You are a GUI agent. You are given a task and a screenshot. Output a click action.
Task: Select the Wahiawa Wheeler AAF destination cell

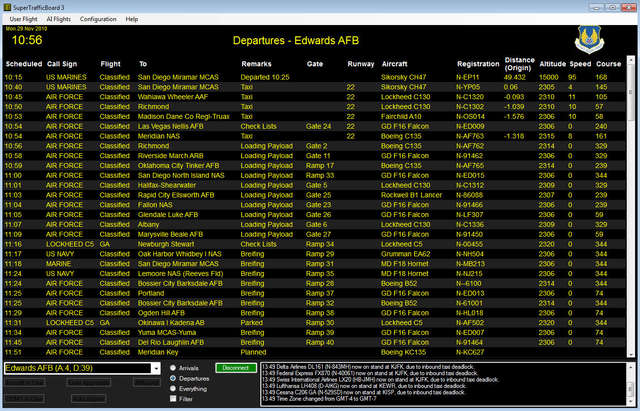click(173, 97)
